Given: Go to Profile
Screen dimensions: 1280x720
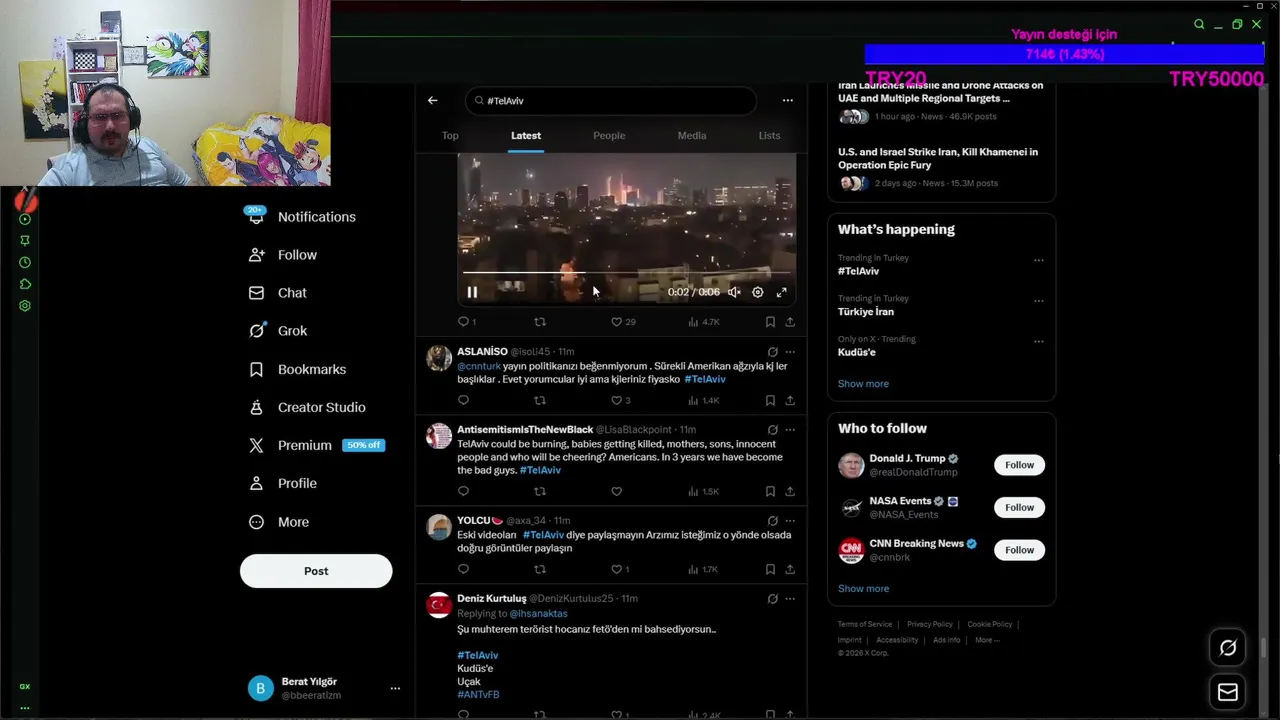Looking at the screenshot, I should coord(283,483).
